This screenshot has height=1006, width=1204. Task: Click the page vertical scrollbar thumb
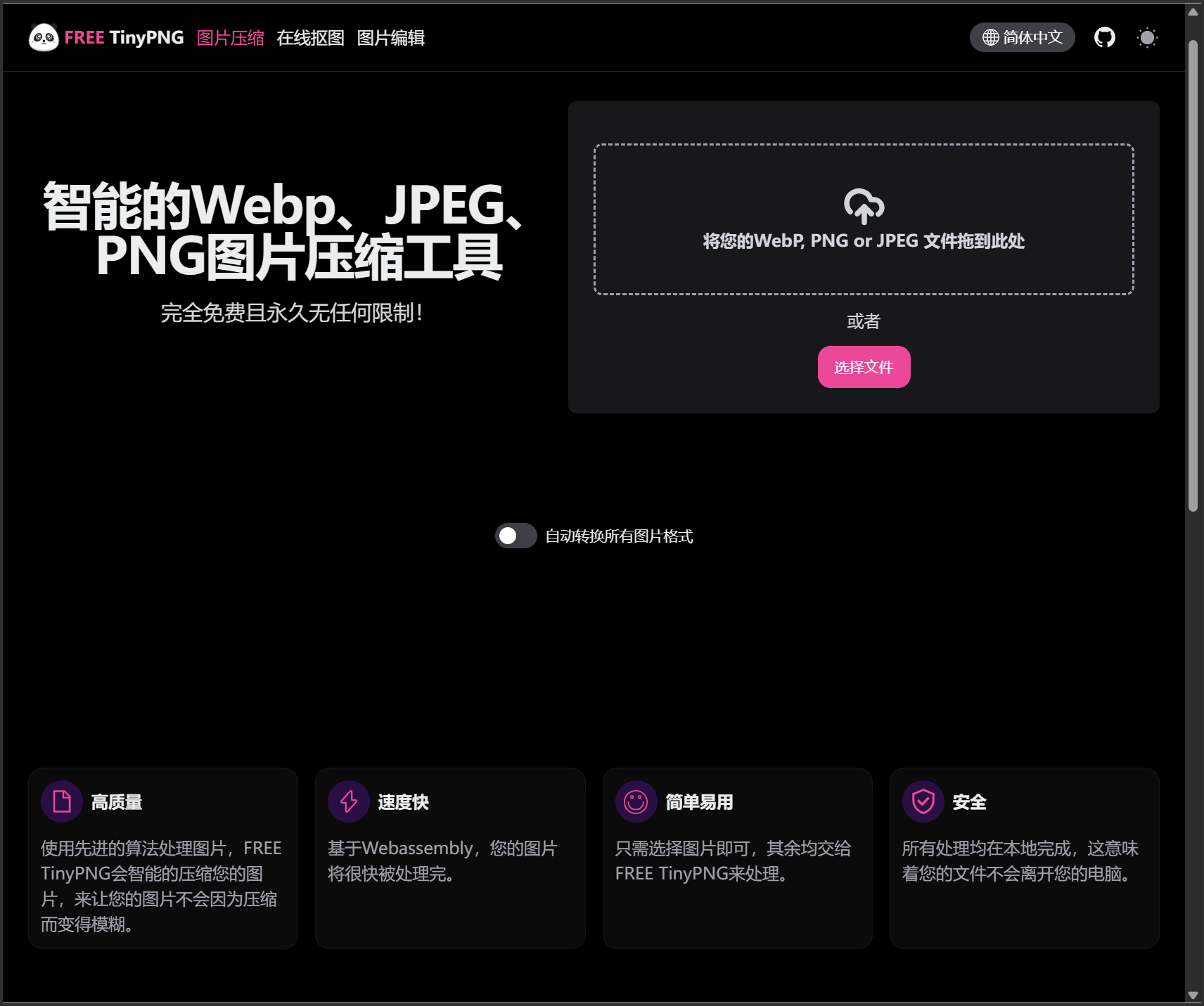pyautogui.click(x=1193, y=276)
